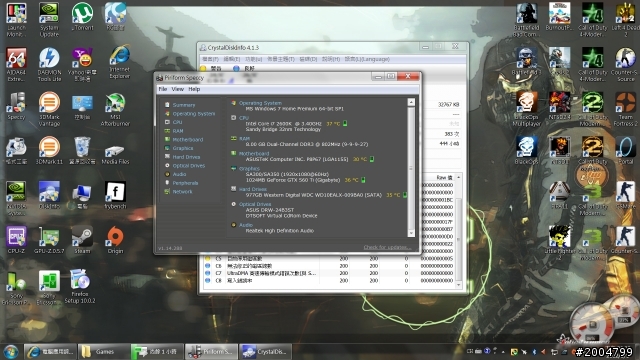This screenshot has height=360, width=640.
Task: Open Internet Explorer desktop shortcut
Action: point(120,62)
